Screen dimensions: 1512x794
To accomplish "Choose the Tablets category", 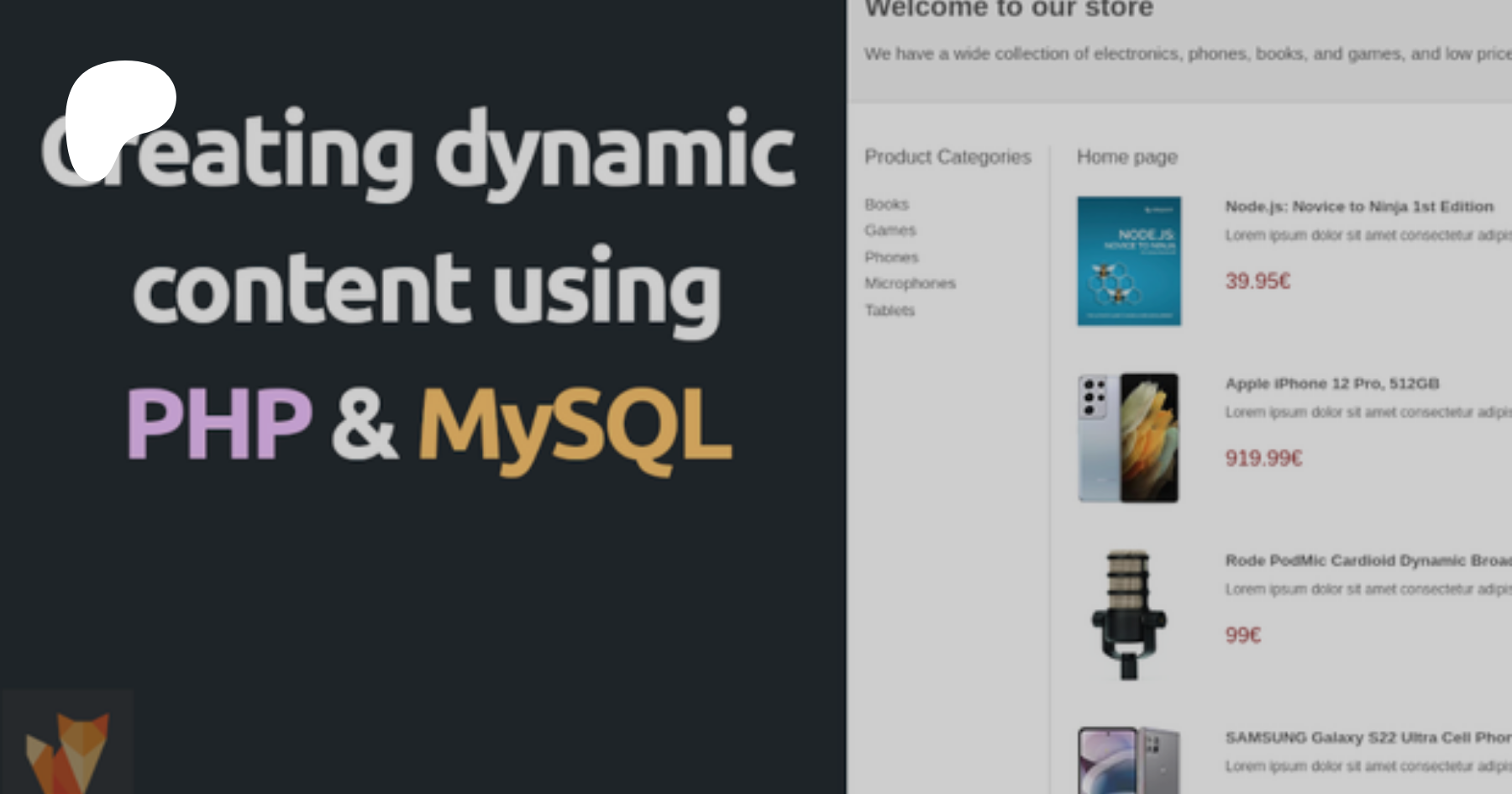I will [890, 310].
